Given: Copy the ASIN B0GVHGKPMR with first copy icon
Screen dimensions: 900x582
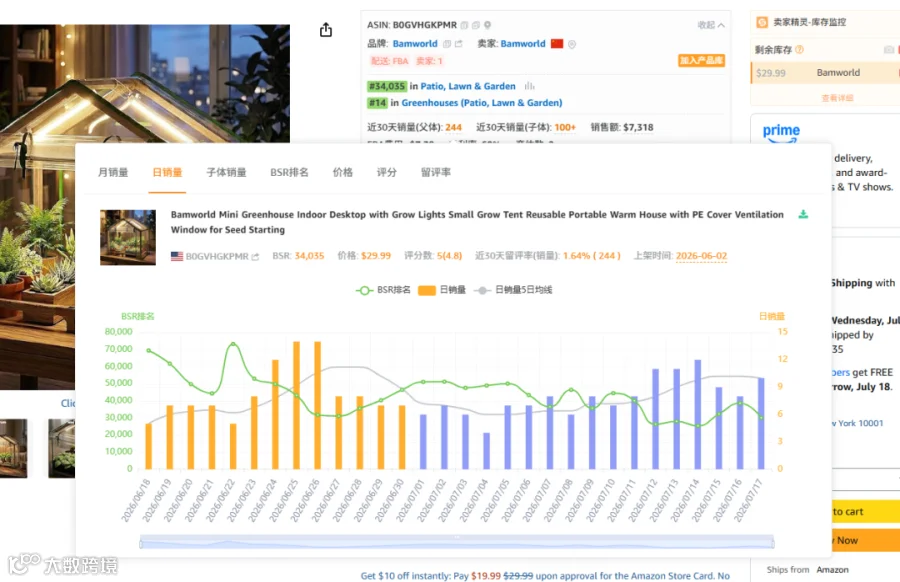Looking at the screenshot, I should point(464,25).
